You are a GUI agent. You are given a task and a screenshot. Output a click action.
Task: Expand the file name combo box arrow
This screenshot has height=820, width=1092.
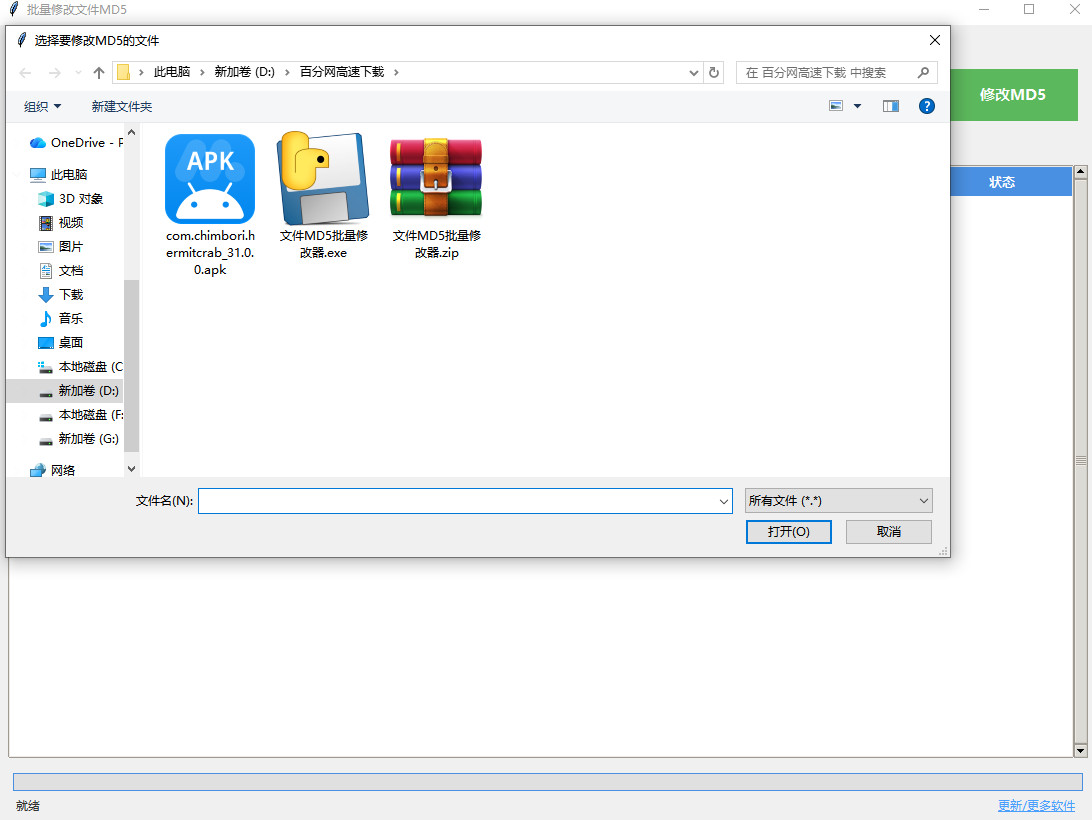[x=724, y=500]
